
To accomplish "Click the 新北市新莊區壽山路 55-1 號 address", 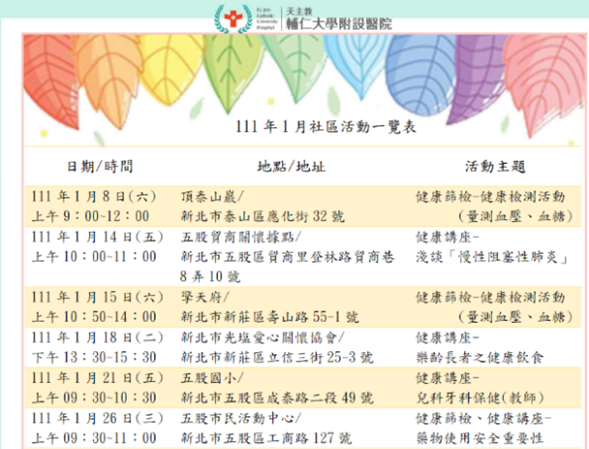I will point(270,317).
